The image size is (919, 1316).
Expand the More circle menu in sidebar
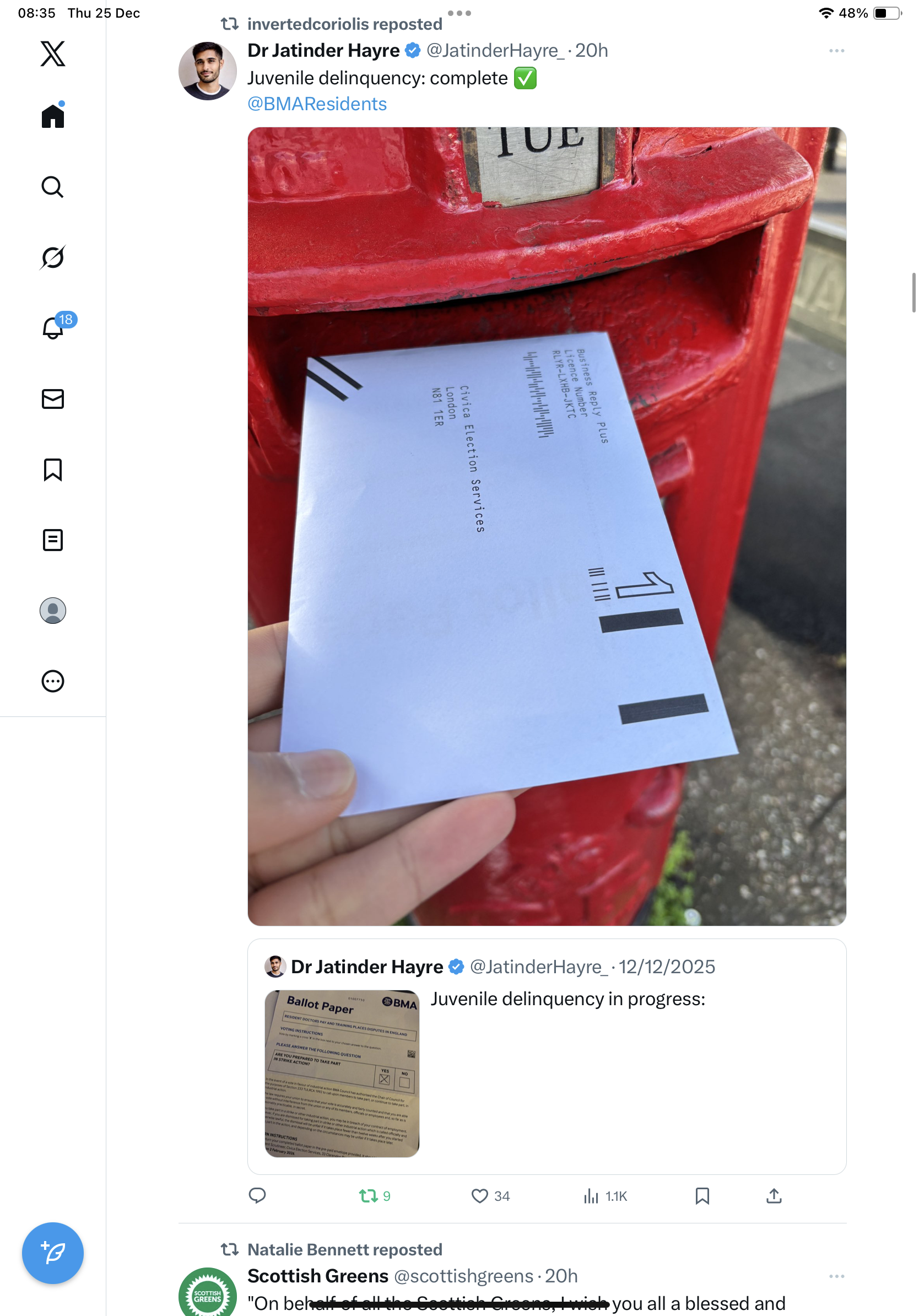pyautogui.click(x=53, y=681)
